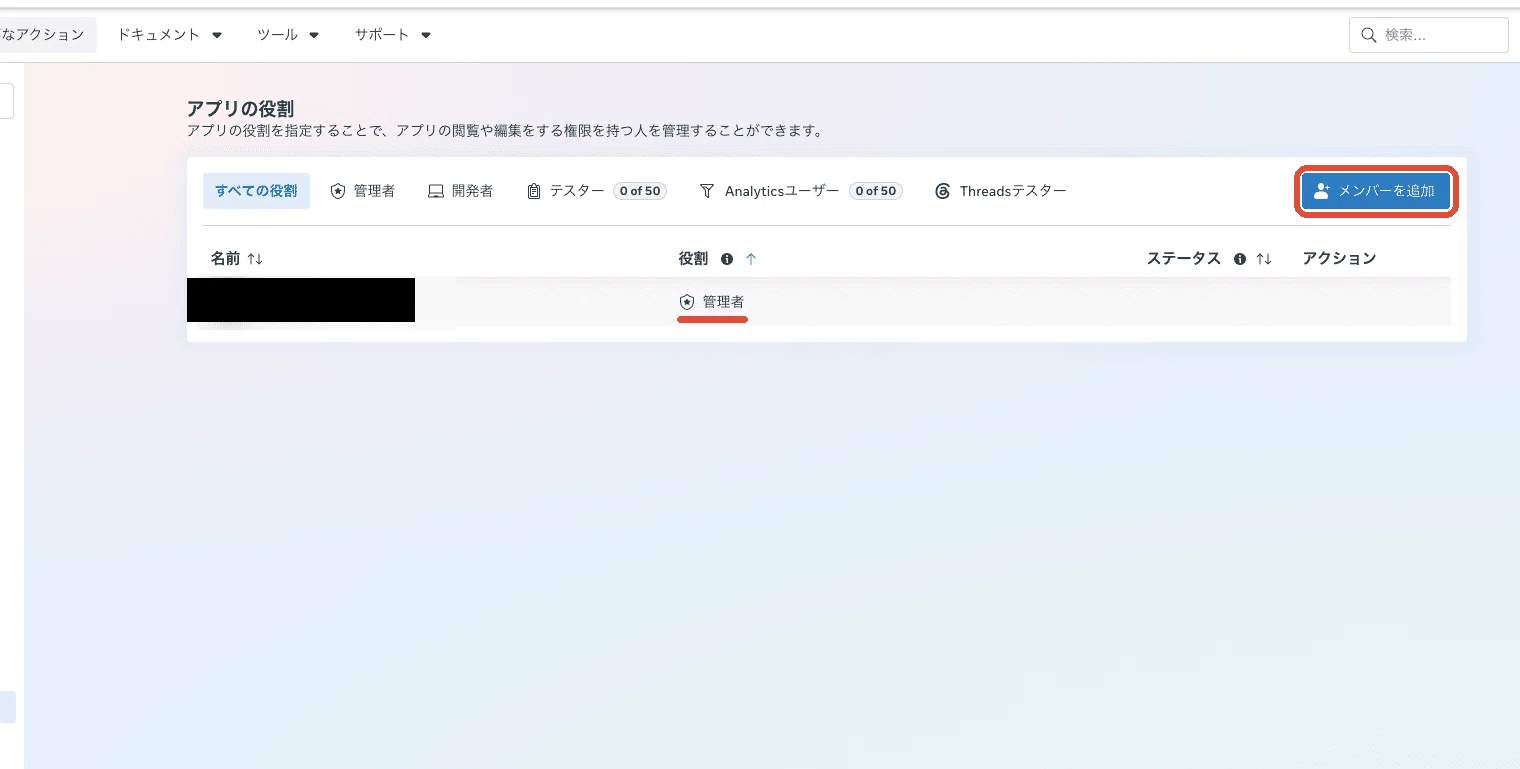
Task: Open the テスター tab
Action: (x=597, y=191)
